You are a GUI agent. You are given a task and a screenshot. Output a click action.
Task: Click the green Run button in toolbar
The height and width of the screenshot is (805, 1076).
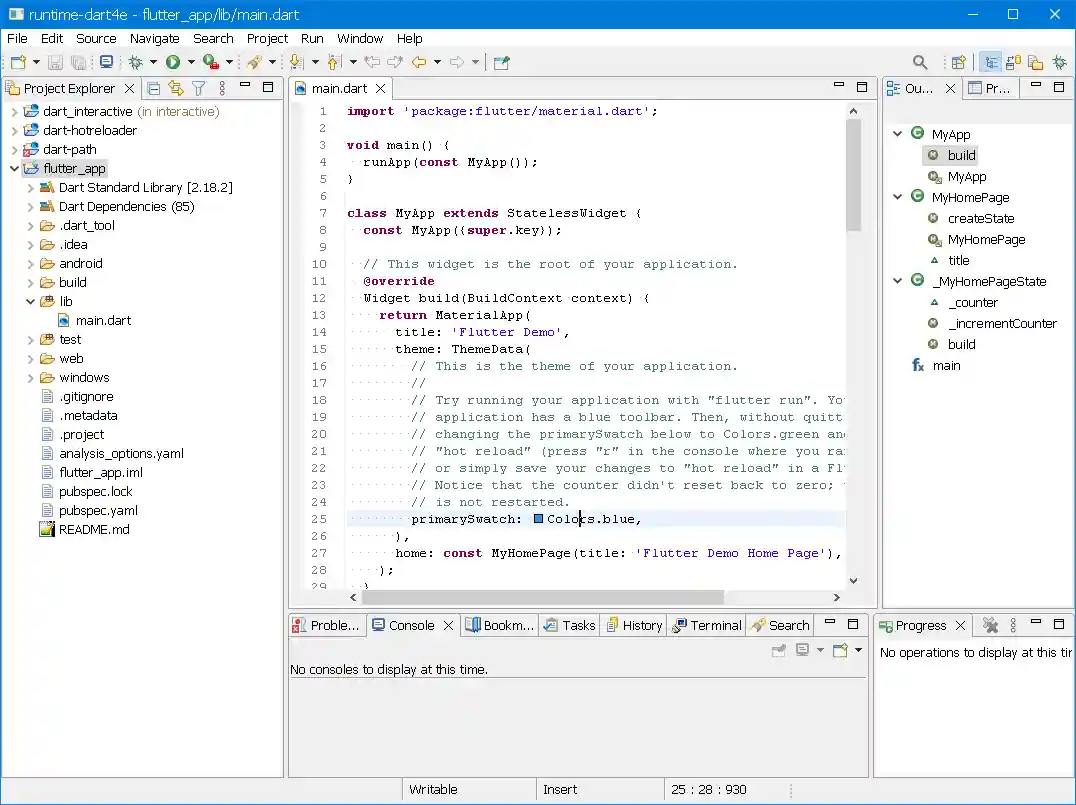[x=173, y=62]
